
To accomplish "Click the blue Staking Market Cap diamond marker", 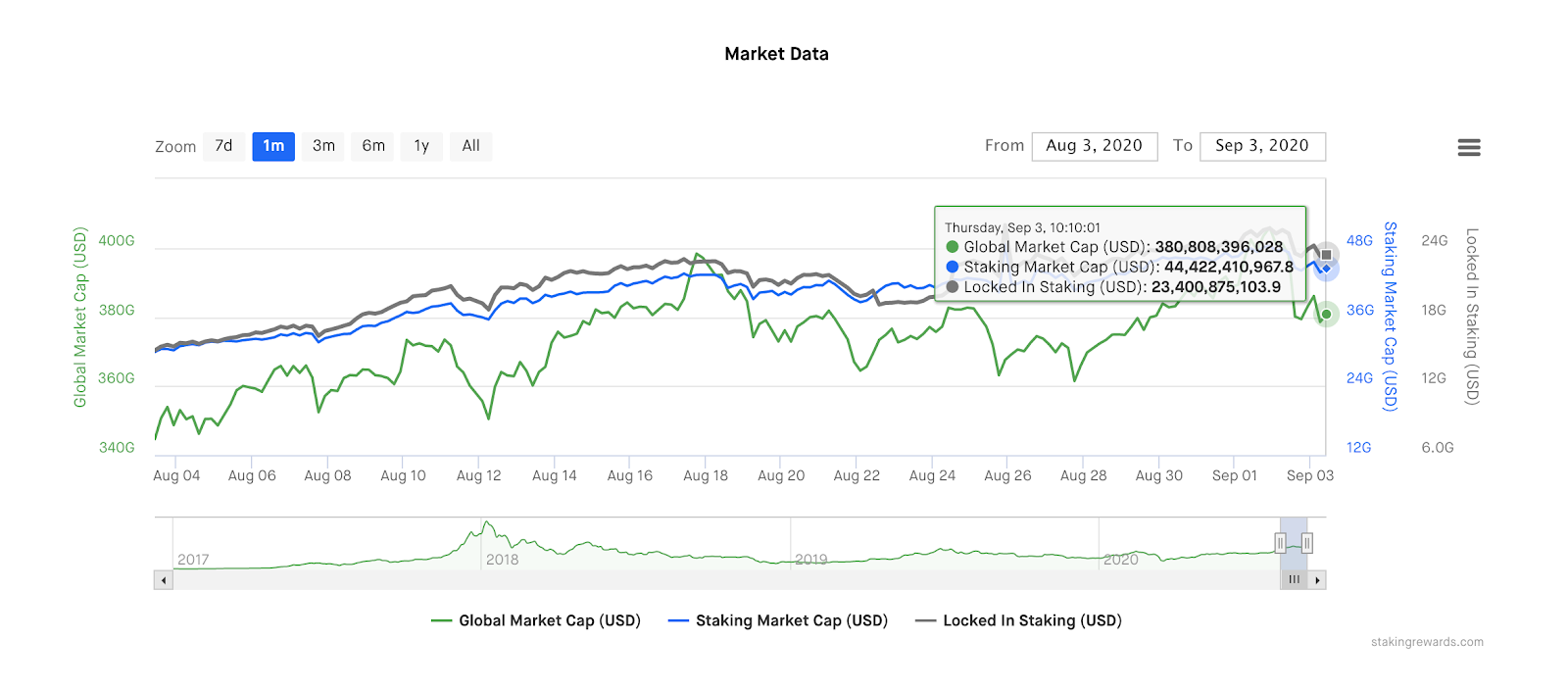I will pyautogui.click(x=1326, y=269).
